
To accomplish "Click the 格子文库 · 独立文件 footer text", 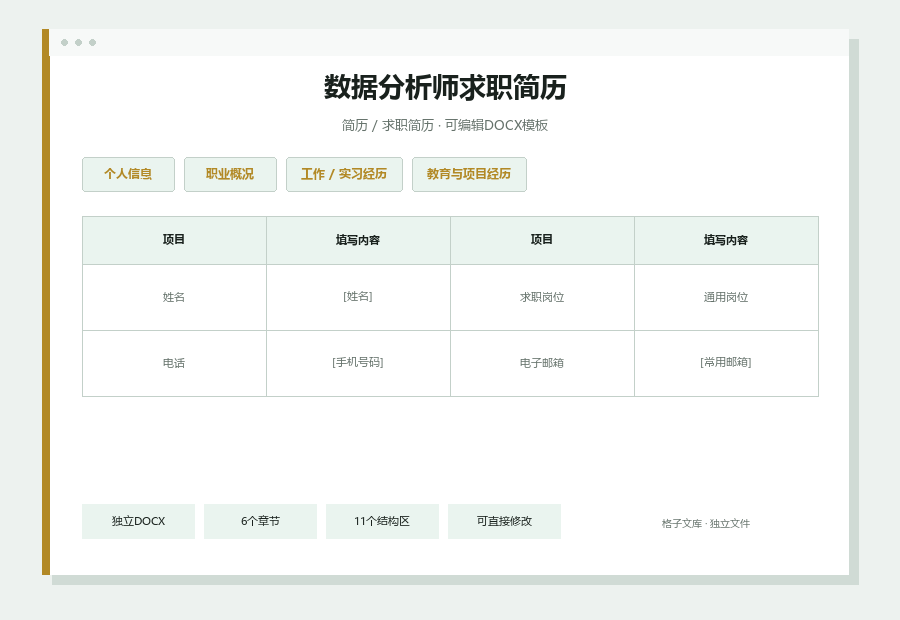I will tap(705, 524).
